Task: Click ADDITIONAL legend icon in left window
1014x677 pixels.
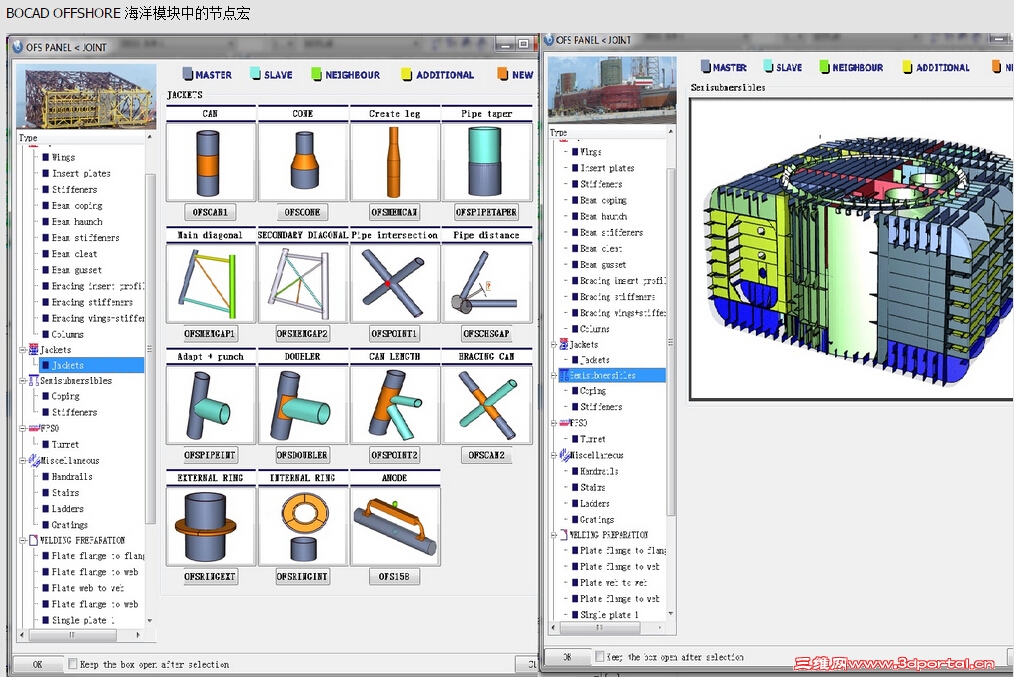Action: (406, 74)
